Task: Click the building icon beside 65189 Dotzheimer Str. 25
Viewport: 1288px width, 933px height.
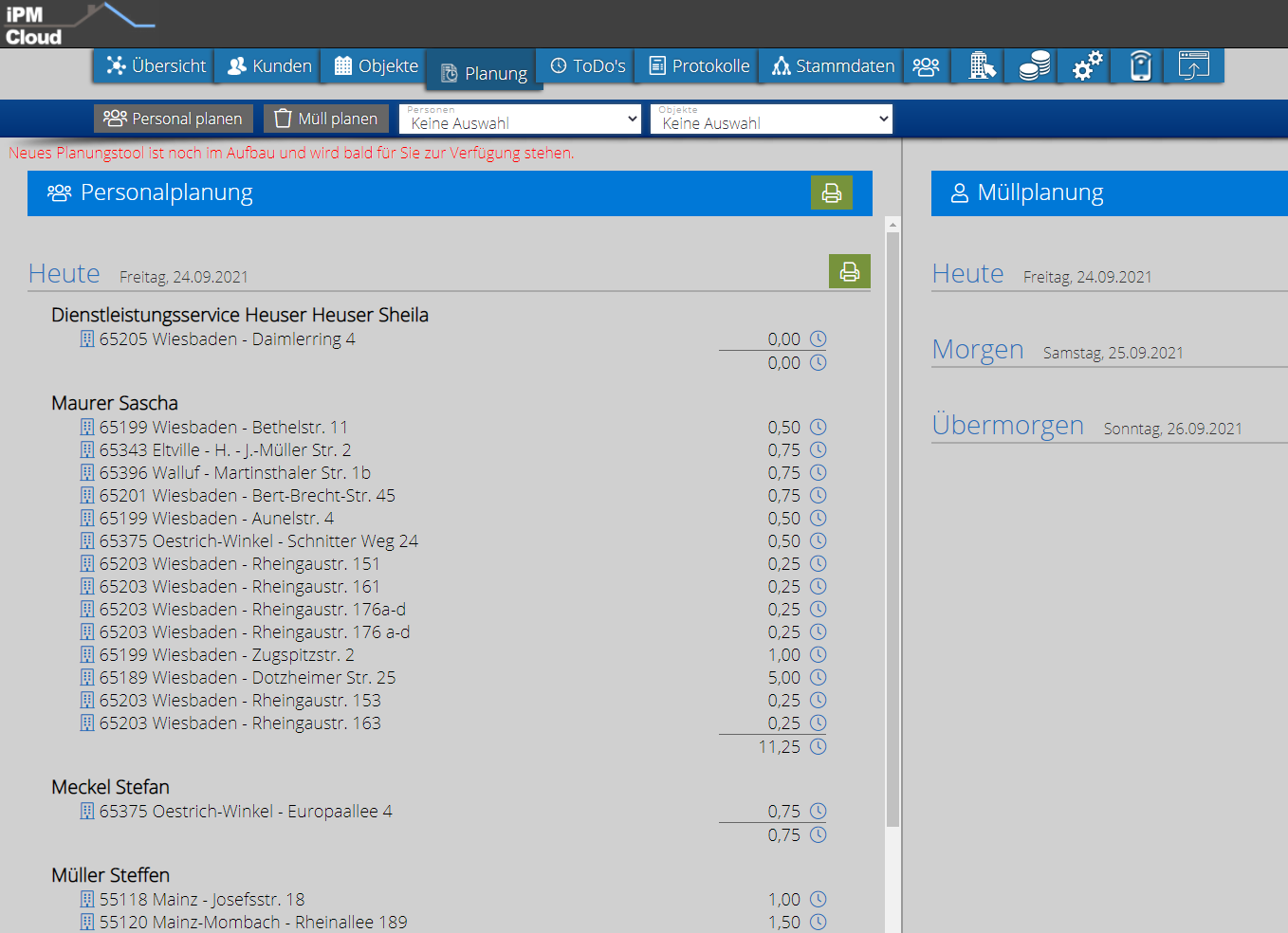Action: [86, 677]
